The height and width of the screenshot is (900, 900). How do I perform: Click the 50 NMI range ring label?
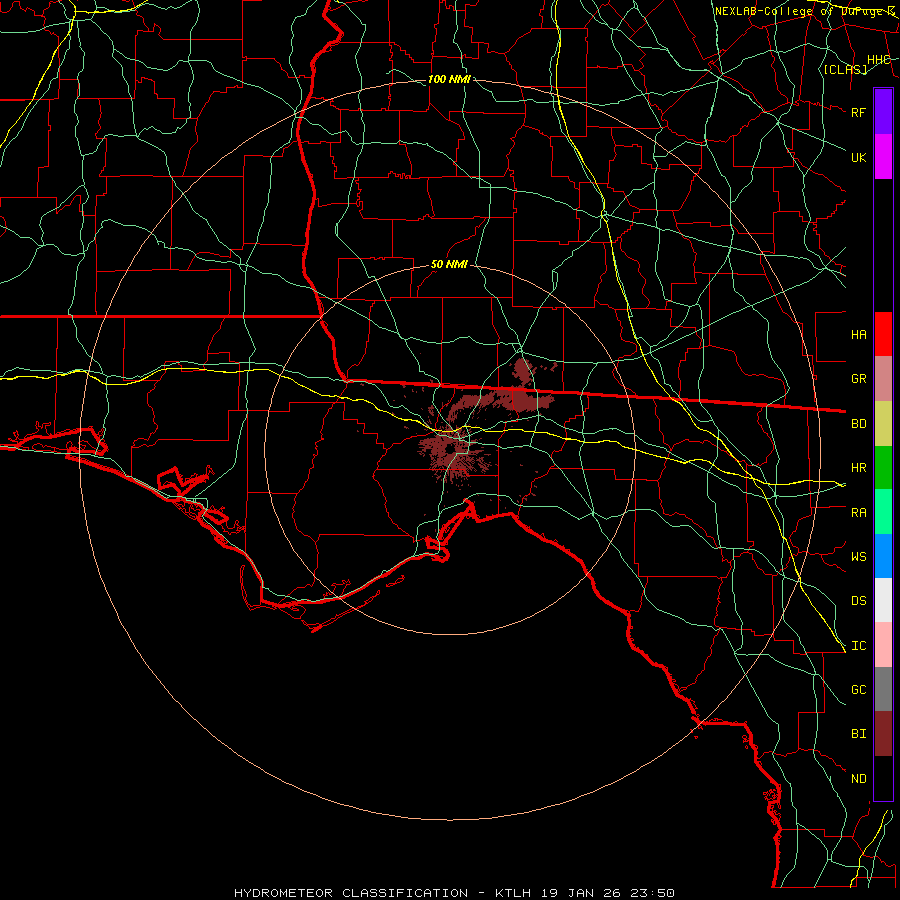449,264
